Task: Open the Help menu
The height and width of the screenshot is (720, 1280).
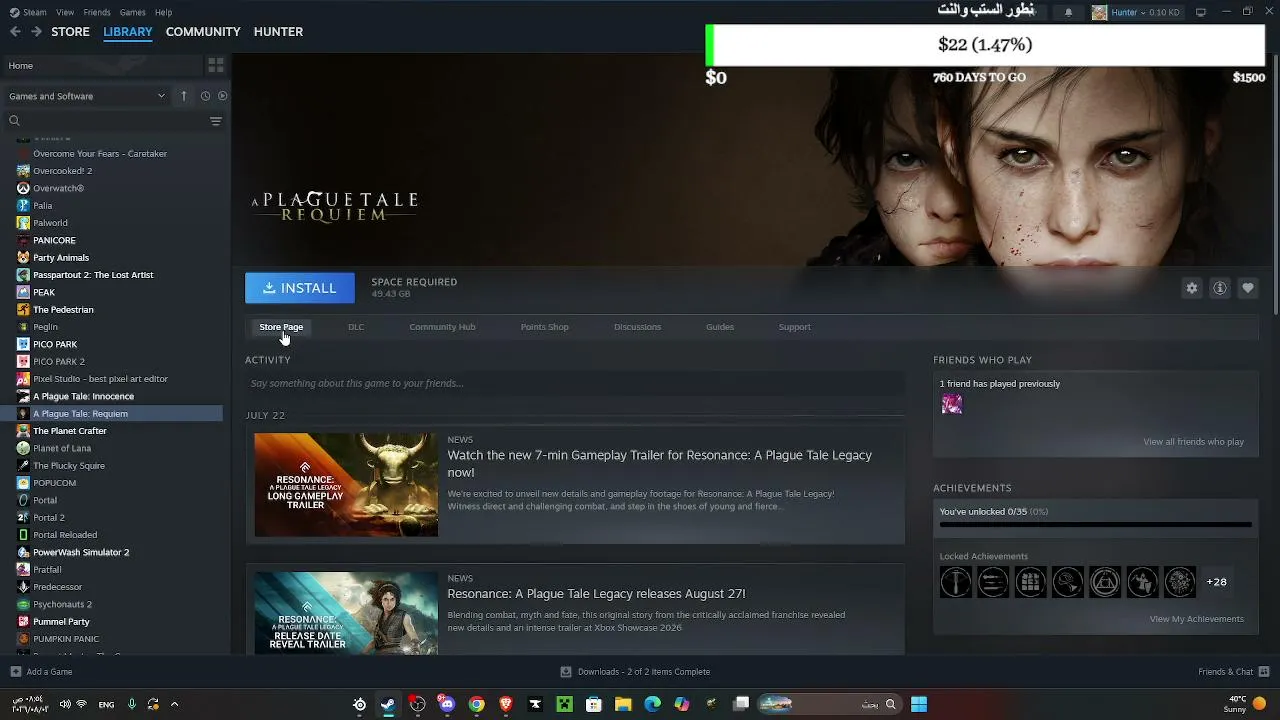Action: coord(163,12)
